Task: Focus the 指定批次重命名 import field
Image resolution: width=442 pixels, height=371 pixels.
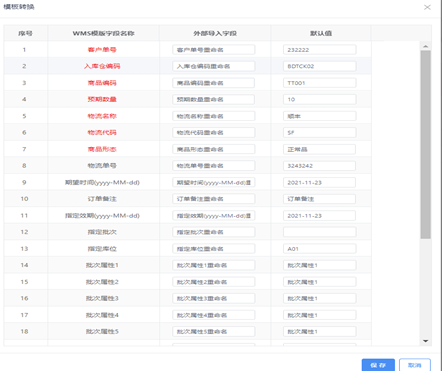Action: (x=214, y=232)
